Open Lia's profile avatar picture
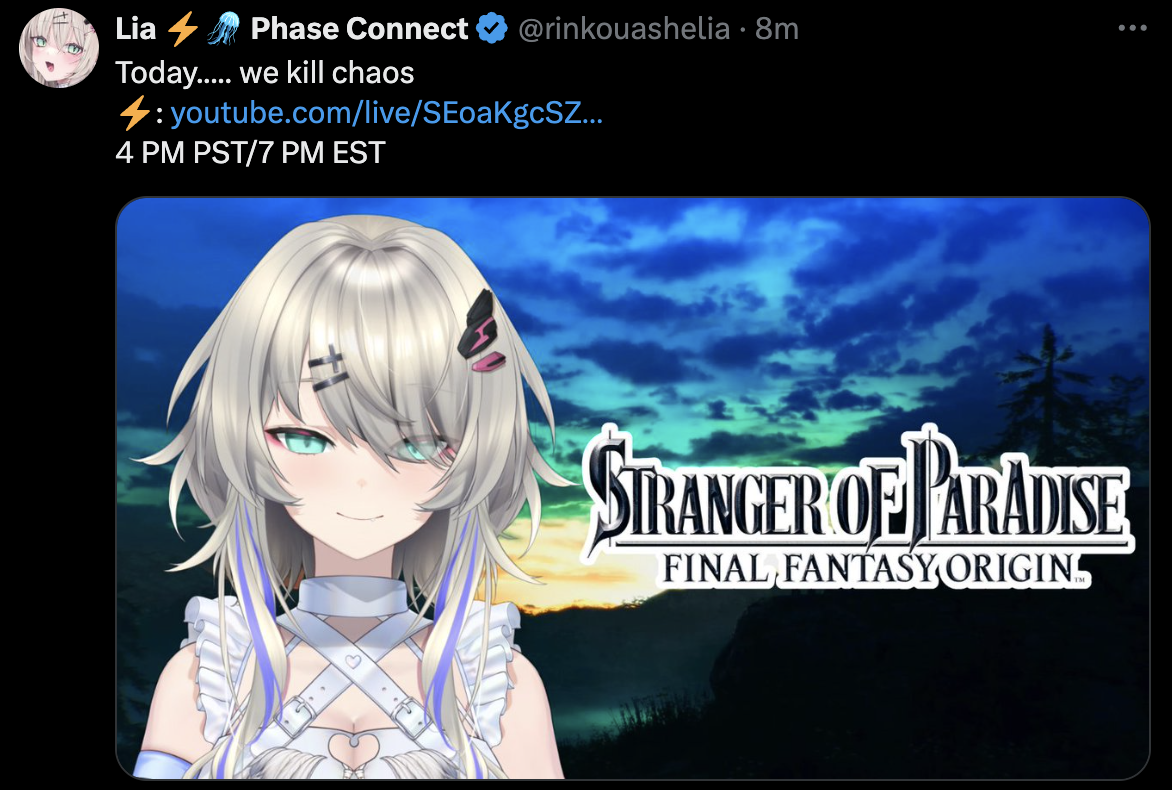The width and height of the screenshot is (1172, 790). coord(59,48)
